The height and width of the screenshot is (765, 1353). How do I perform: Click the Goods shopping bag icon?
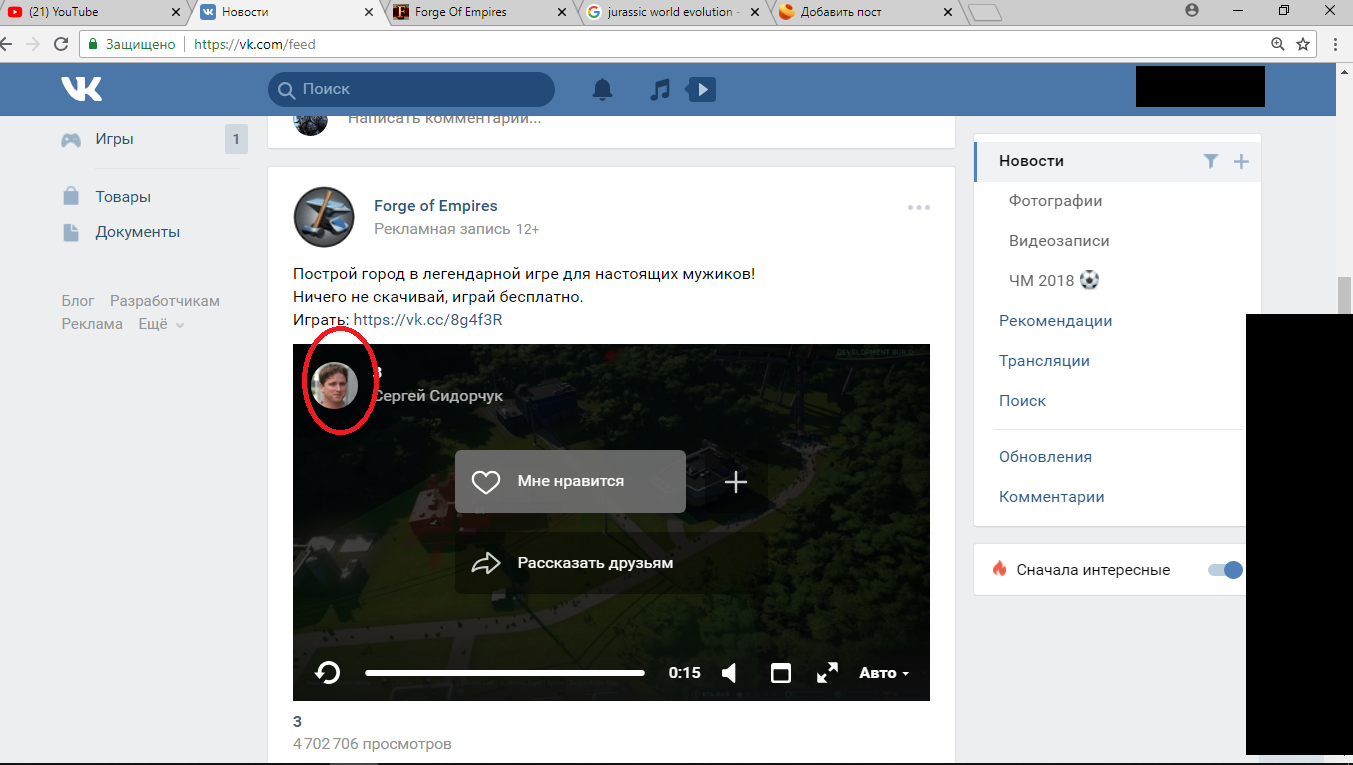[71, 197]
